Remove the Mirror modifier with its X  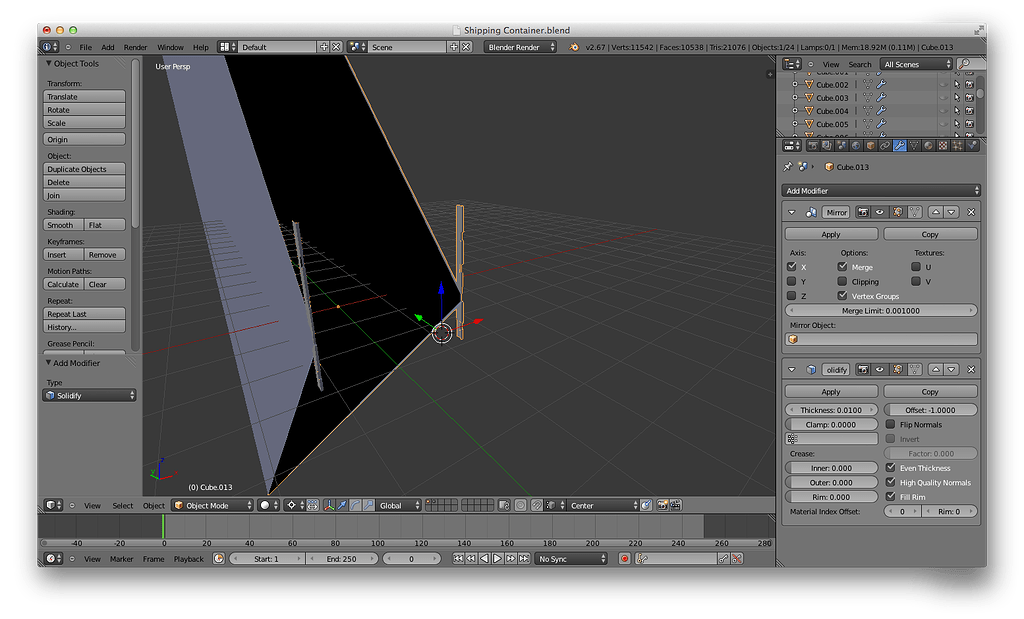(x=971, y=212)
